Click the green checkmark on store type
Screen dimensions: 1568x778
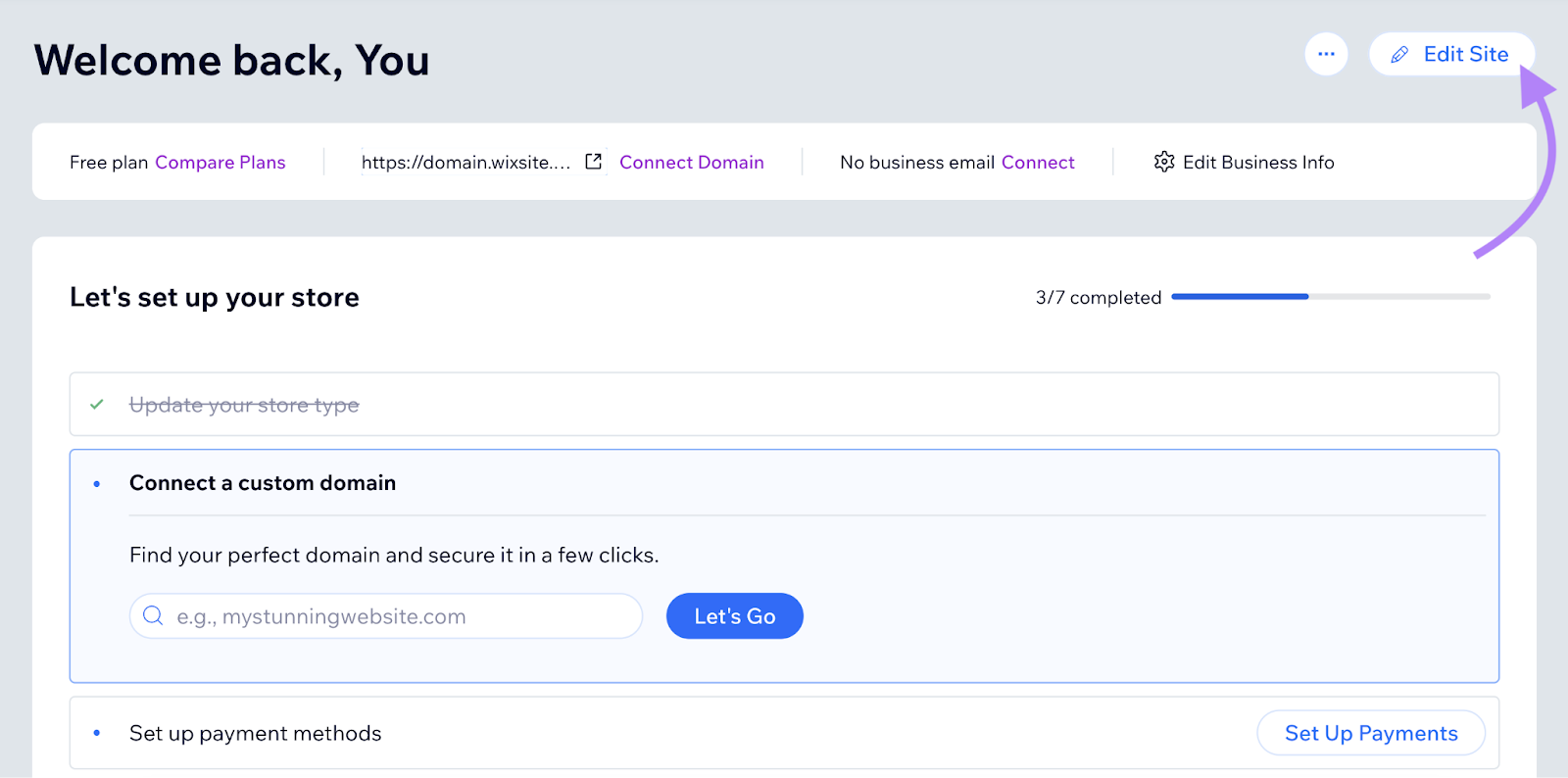(x=97, y=404)
